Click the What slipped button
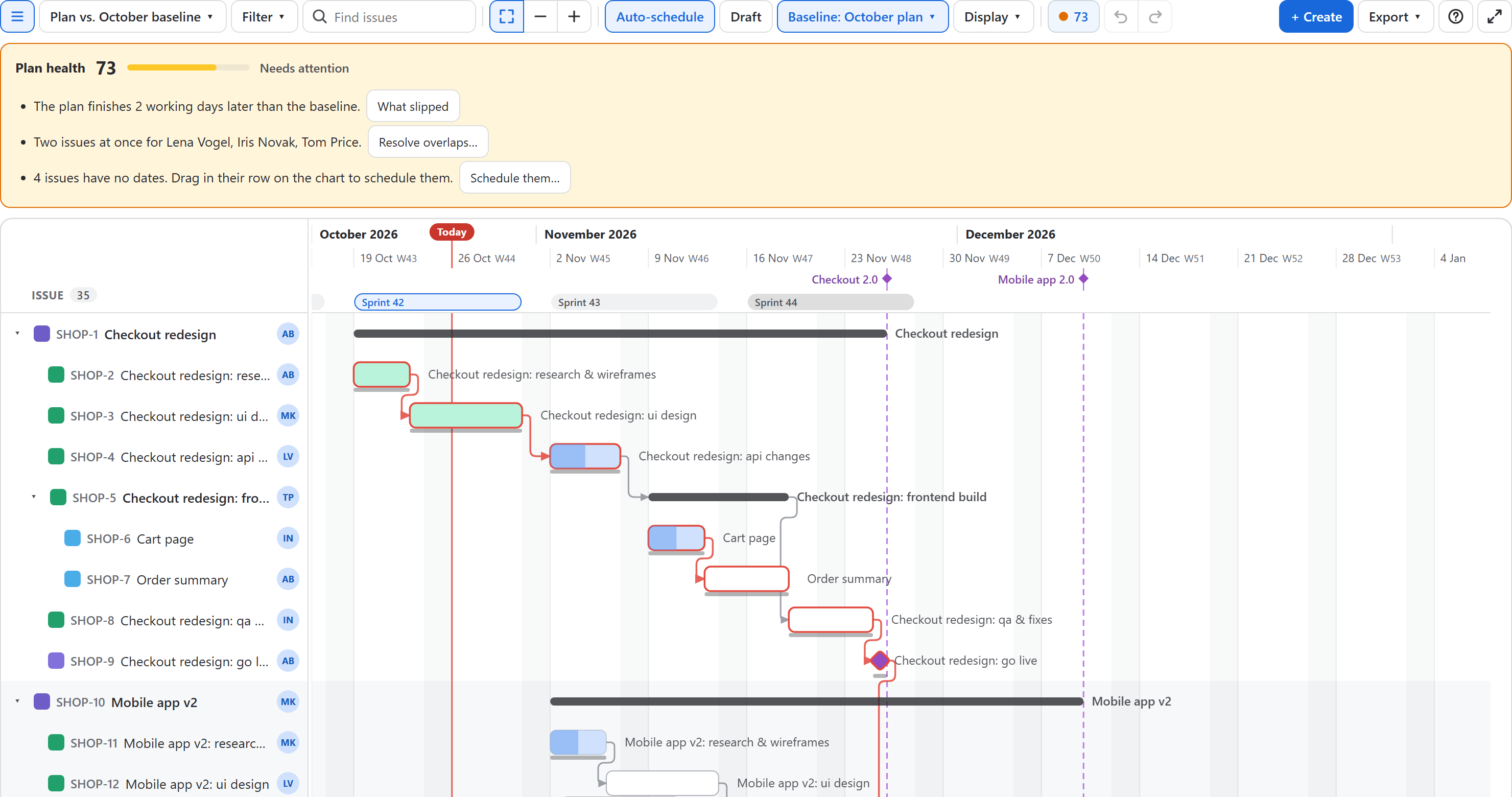1512x797 pixels. 413,106
